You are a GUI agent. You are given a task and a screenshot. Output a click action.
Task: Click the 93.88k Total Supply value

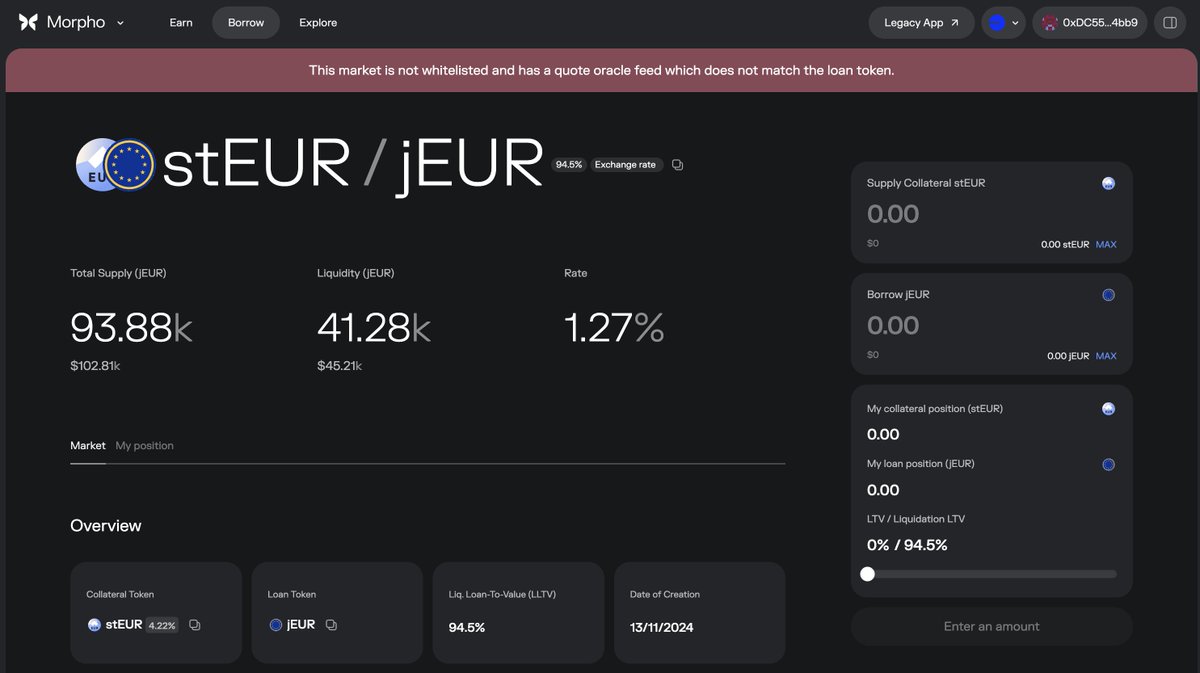[131, 328]
